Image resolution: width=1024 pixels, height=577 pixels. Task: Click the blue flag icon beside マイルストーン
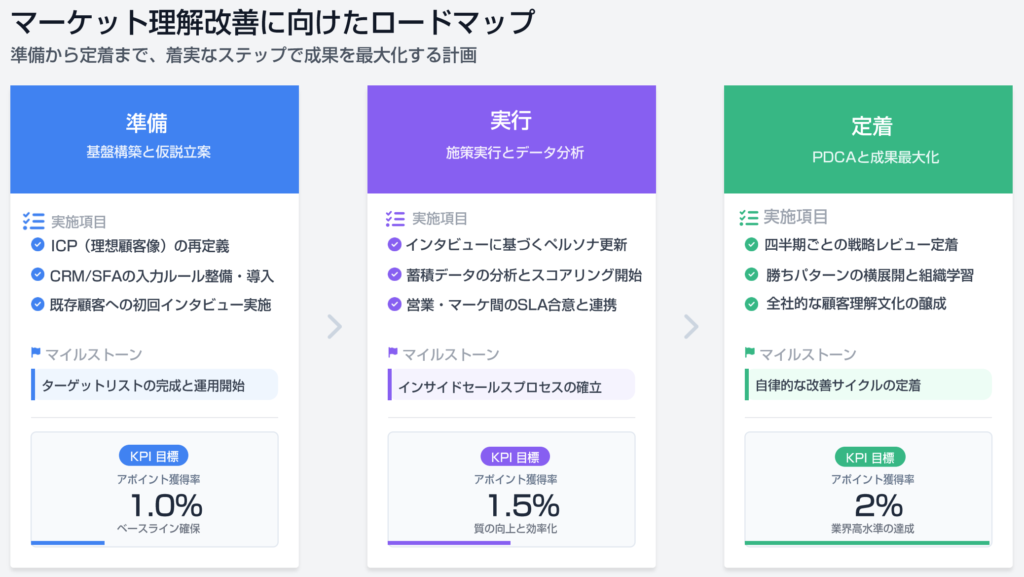point(36,353)
